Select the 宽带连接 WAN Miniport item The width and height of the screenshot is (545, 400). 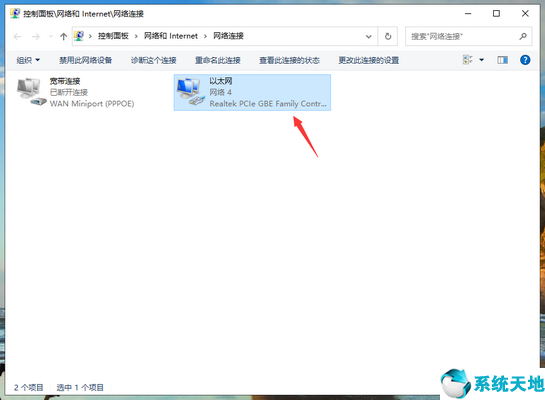(x=75, y=92)
